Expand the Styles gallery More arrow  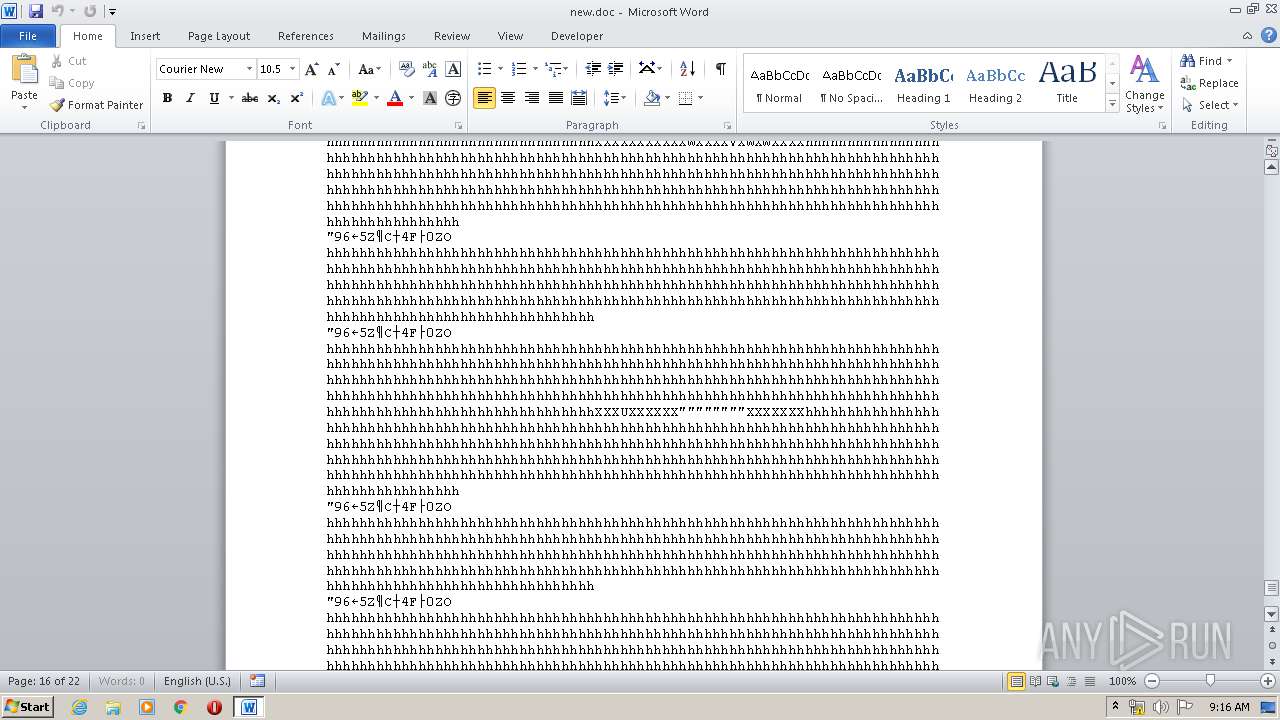(x=1112, y=104)
